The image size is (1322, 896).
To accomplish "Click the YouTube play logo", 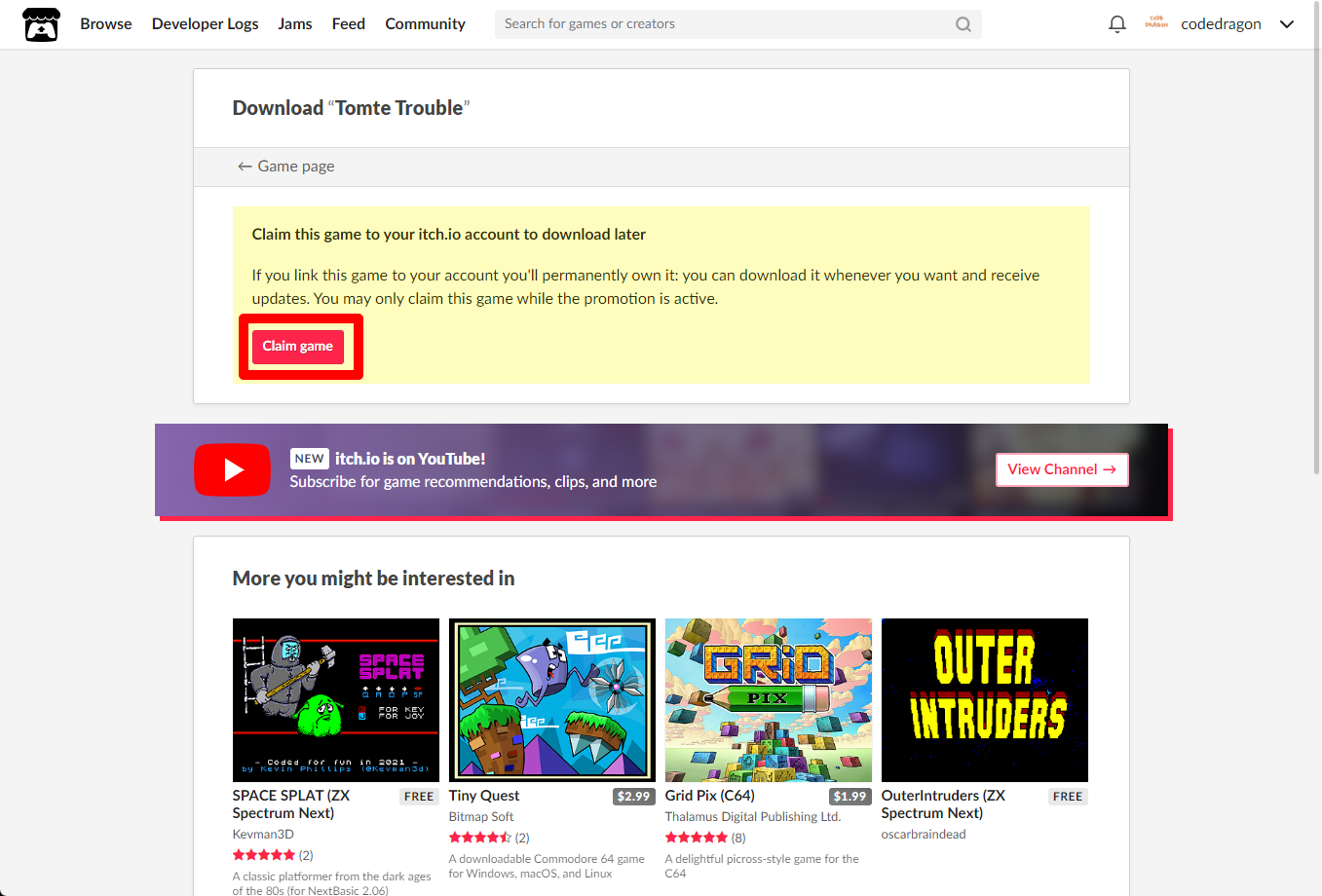I will click(x=232, y=469).
